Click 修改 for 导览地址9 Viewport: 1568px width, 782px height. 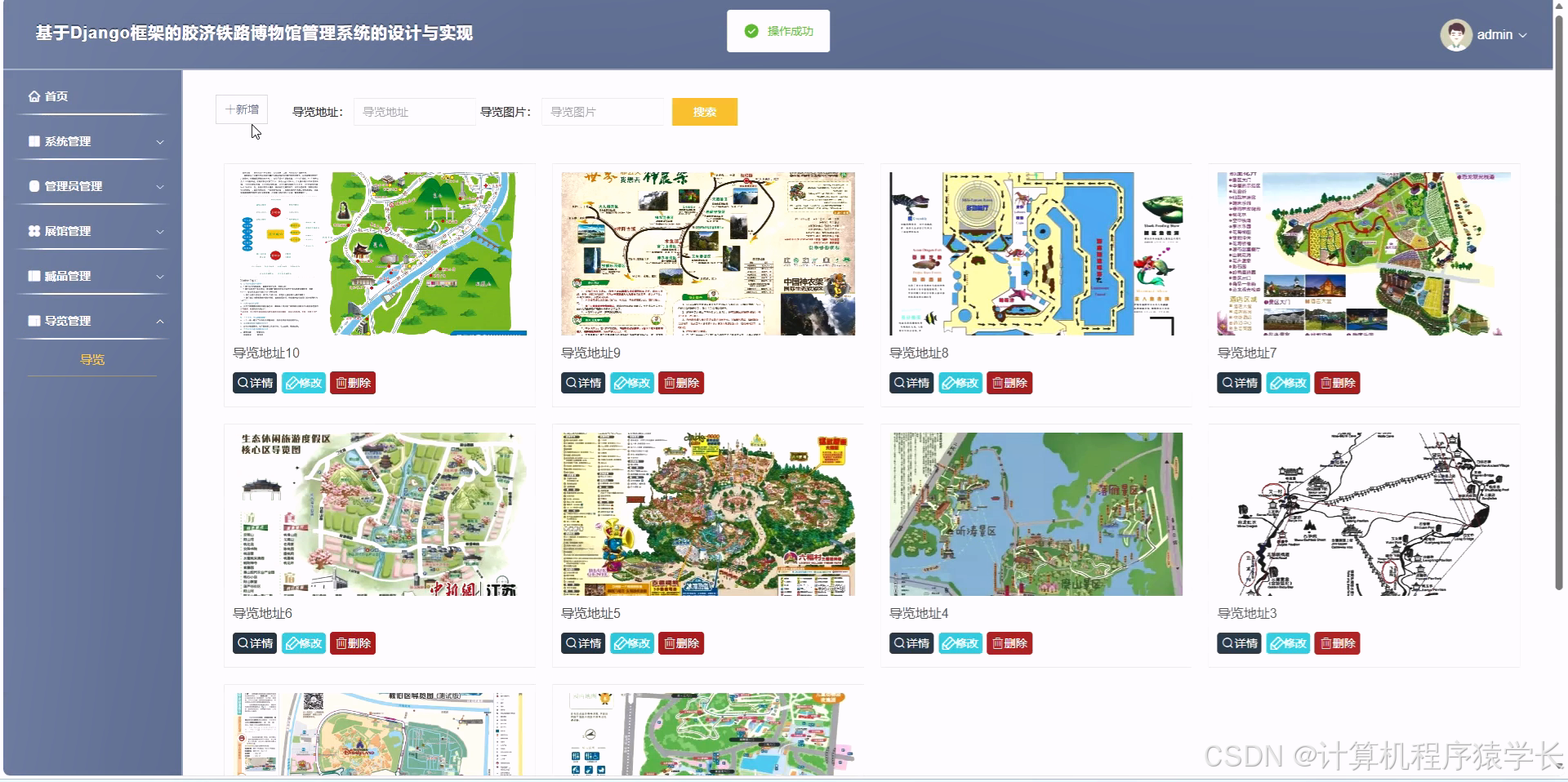[x=632, y=383]
